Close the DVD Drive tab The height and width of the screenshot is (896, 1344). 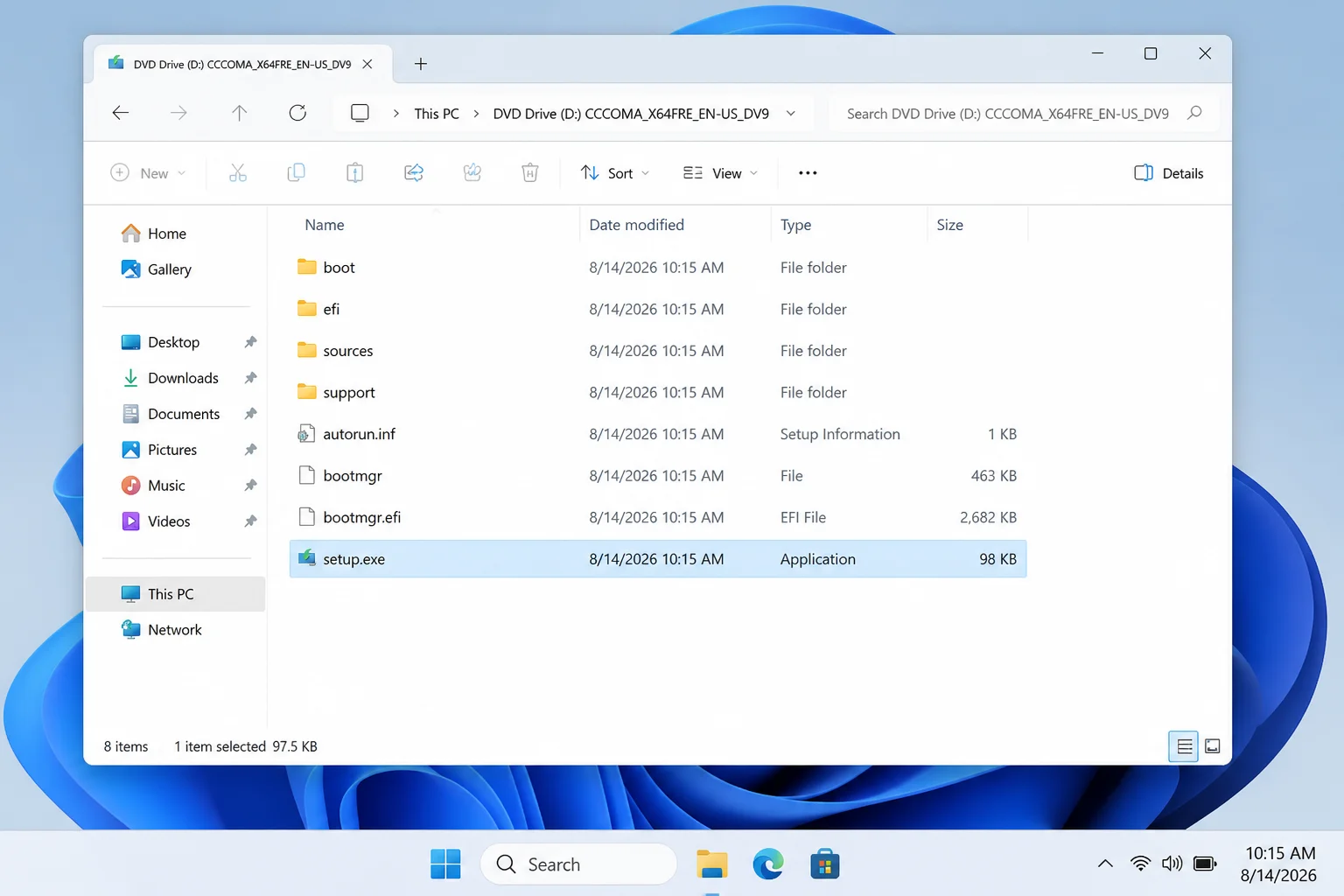(367, 64)
